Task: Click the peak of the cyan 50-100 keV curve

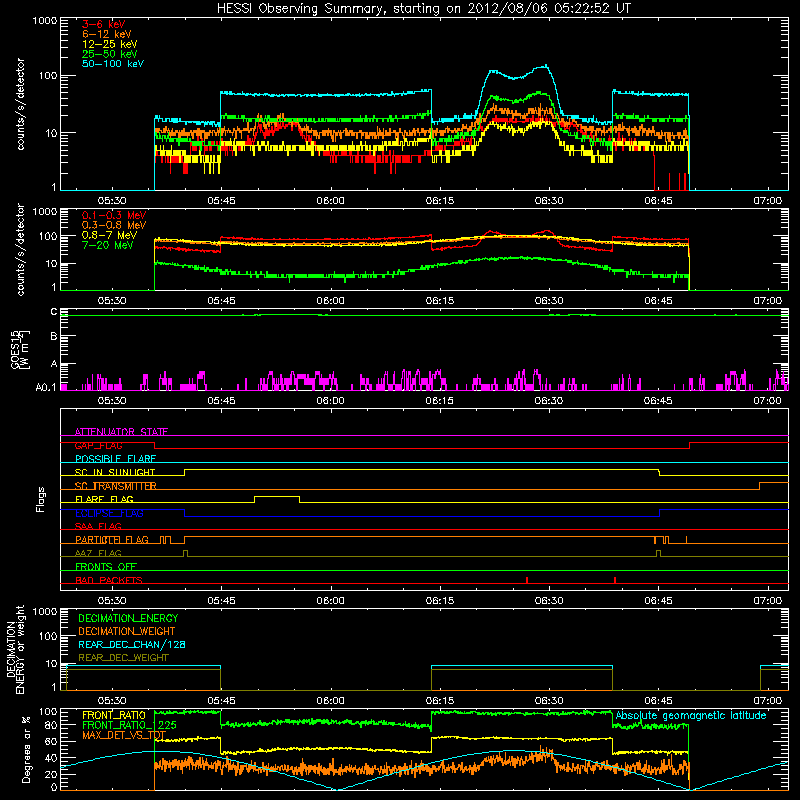Action: (546, 66)
